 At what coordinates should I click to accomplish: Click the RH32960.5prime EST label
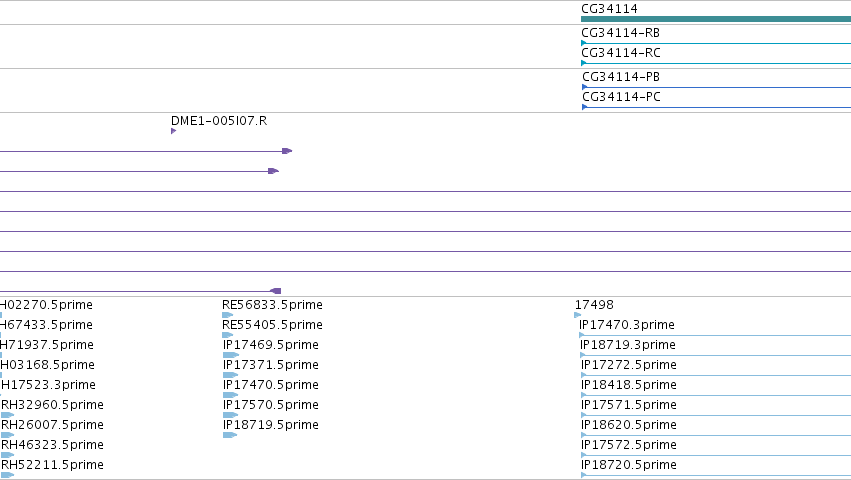click(x=52, y=405)
